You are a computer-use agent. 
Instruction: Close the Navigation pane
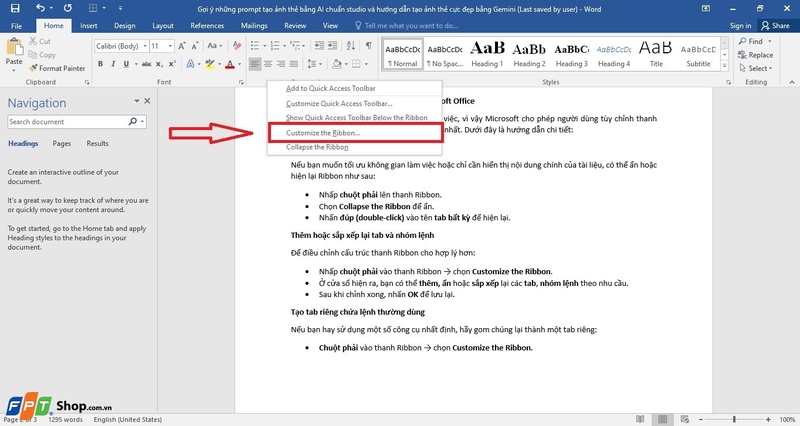(x=147, y=101)
